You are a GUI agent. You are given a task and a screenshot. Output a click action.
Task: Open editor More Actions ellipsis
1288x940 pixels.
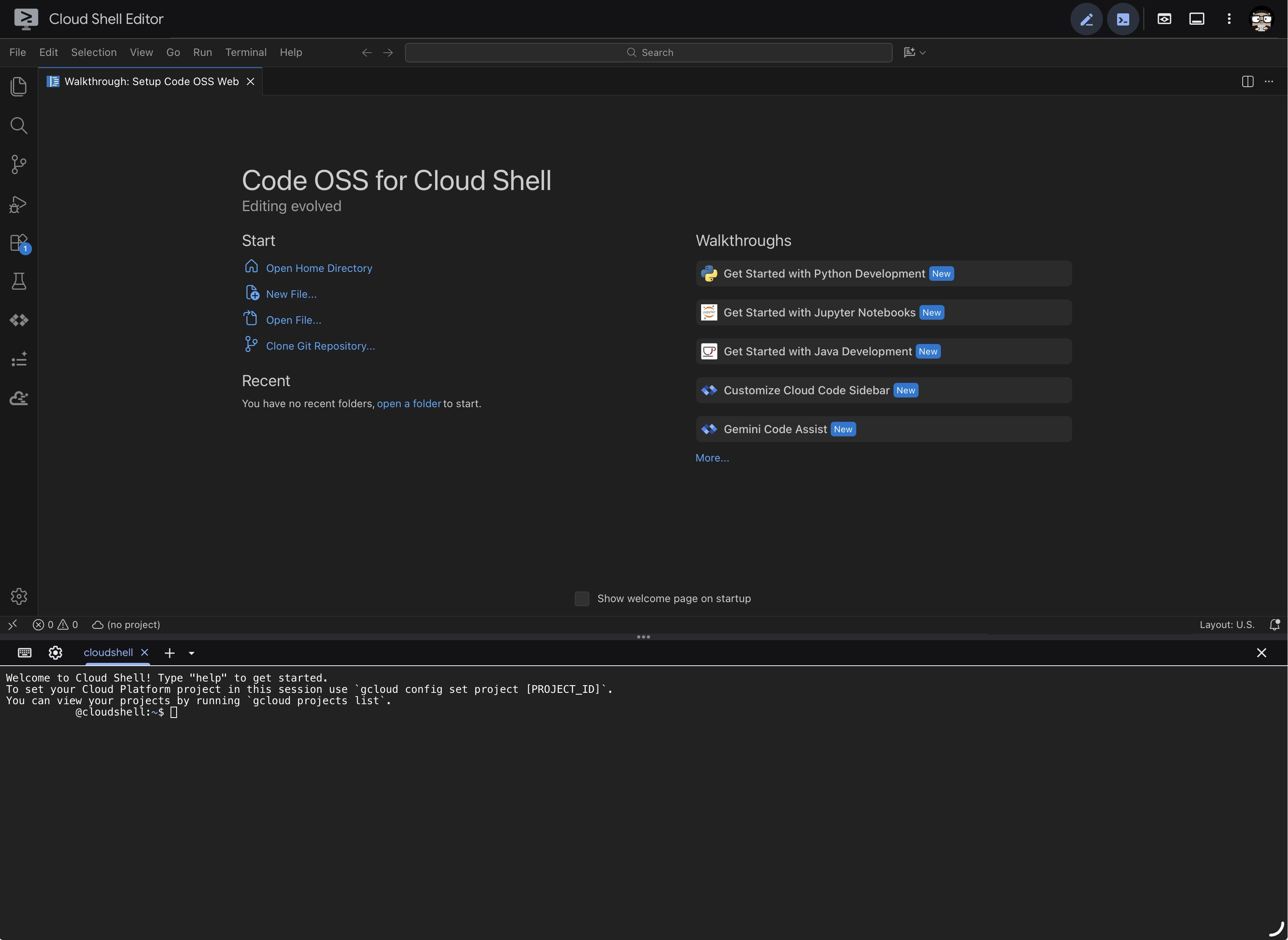click(1269, 81)
